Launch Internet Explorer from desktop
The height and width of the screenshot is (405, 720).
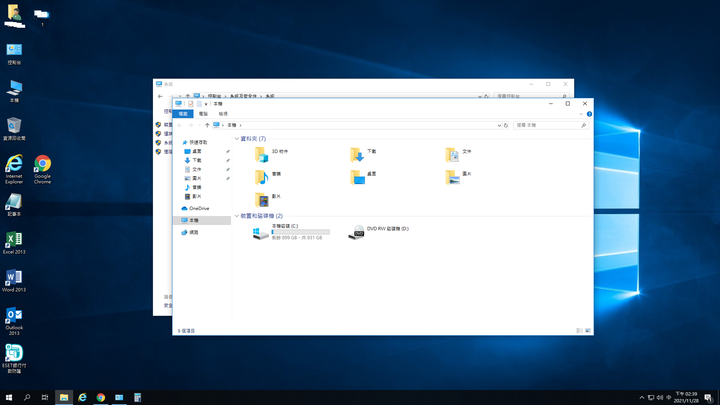coord(14,169)
